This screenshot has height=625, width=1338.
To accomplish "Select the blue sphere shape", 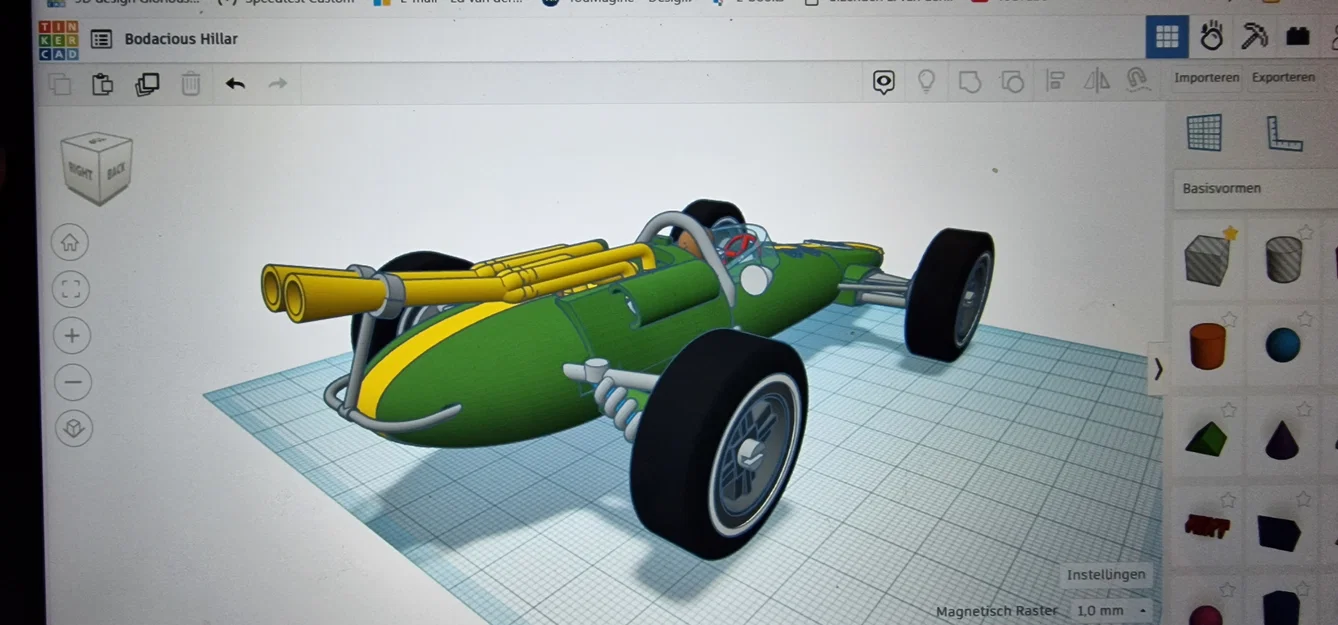I will pyautogui.click(x=1282, y=345).
